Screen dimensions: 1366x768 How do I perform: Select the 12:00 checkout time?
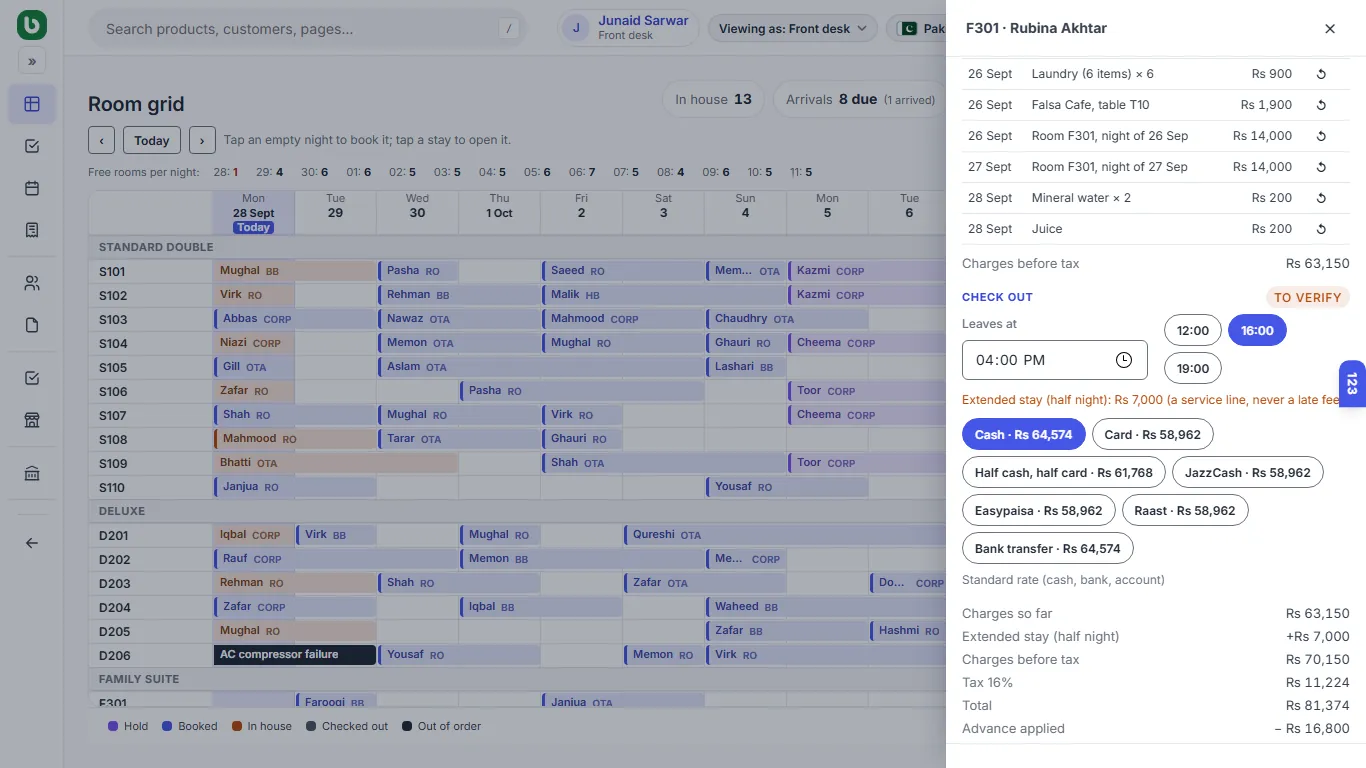[1193, 330]
